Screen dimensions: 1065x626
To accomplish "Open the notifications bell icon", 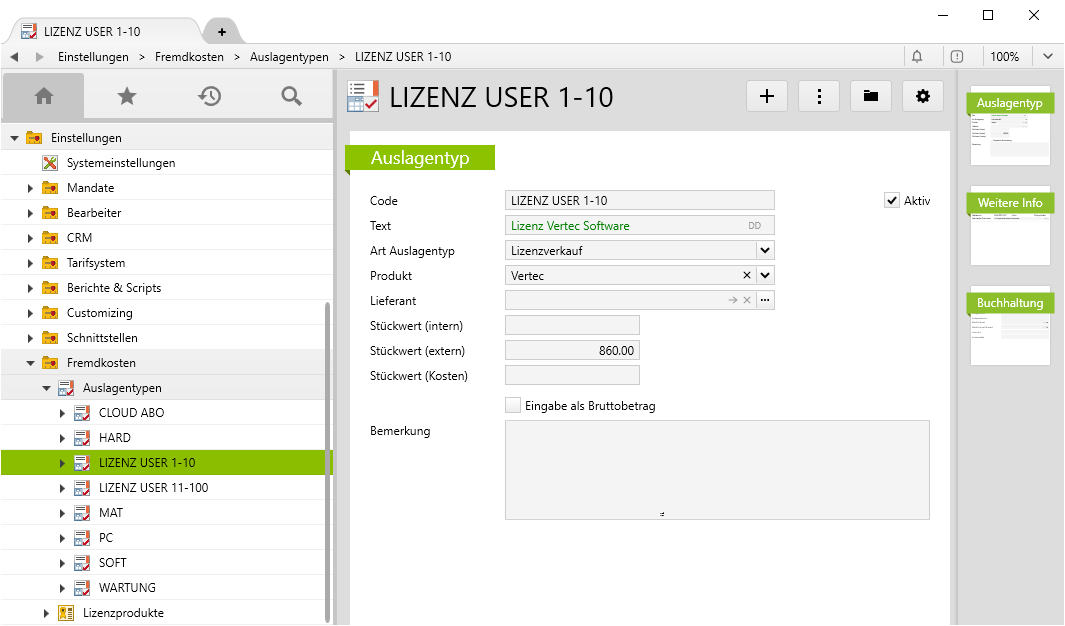I will (x=917, y=57).
